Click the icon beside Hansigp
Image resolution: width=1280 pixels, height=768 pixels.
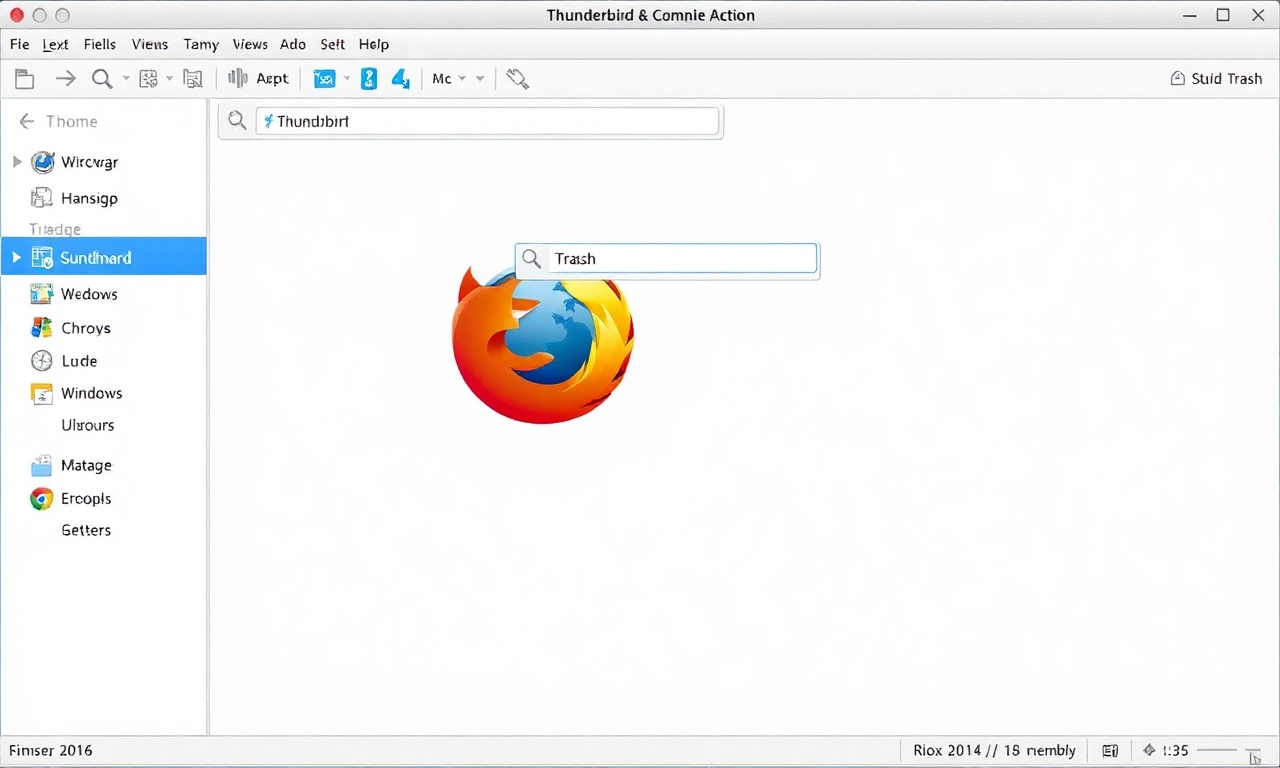pyautogui.click(x=42, y=198)
